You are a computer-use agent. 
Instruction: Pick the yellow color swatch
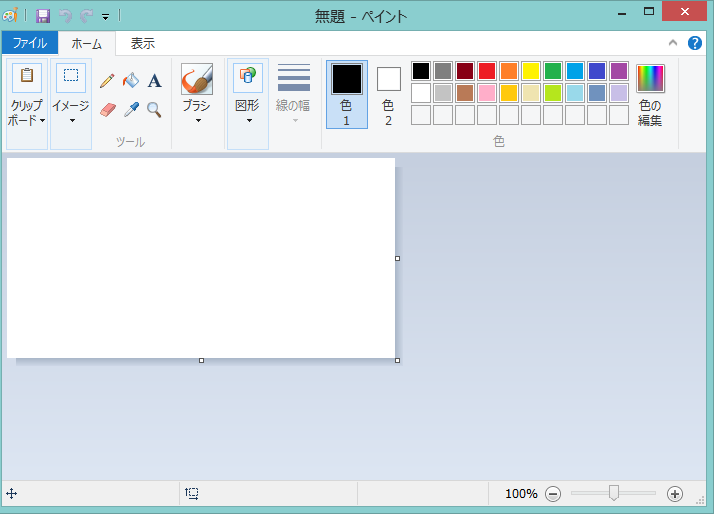point(531,71)
